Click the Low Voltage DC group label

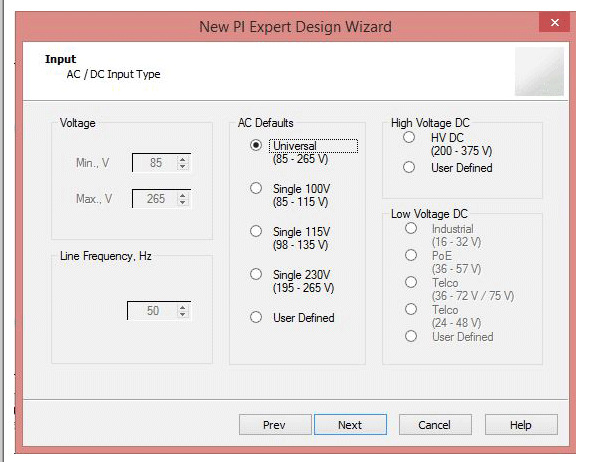click(430, 214)
